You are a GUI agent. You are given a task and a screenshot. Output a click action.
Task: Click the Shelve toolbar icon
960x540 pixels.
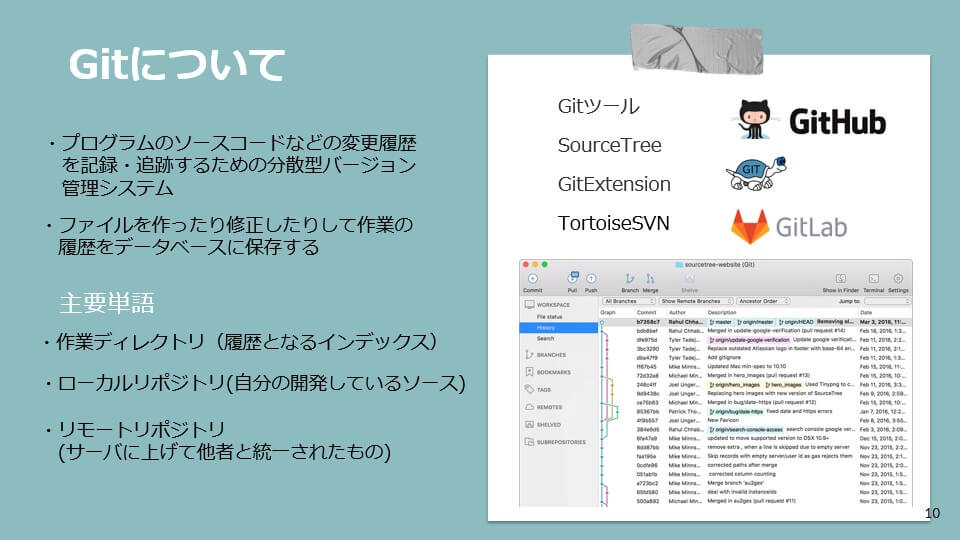click(689, 279)
